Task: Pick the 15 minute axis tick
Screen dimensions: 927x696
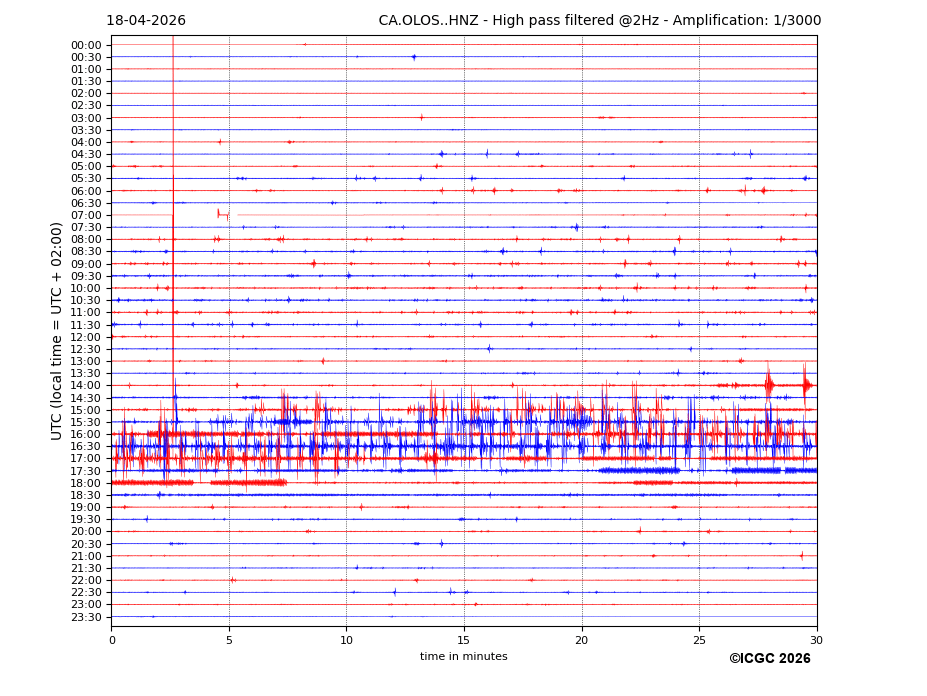Action: coord(464,639)
